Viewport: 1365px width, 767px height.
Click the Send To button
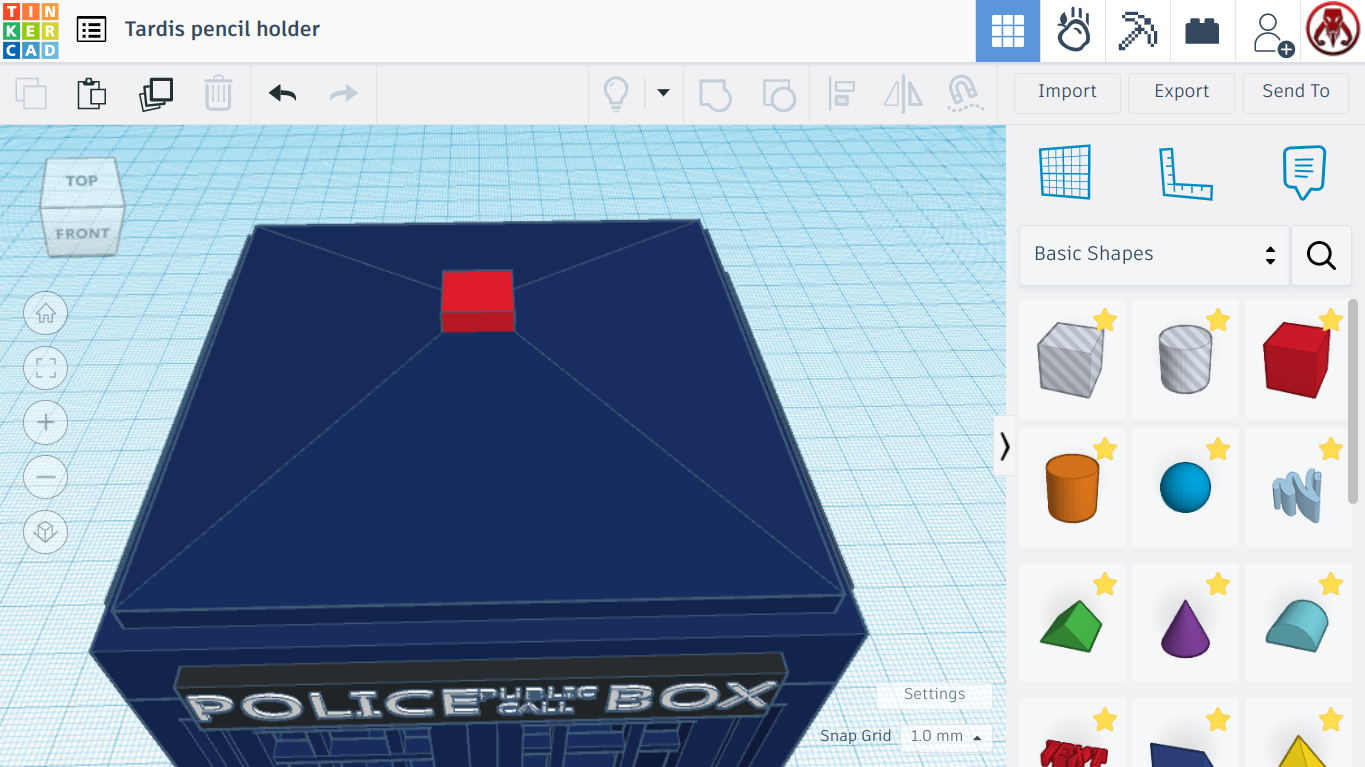click(x=1296, y=92)
